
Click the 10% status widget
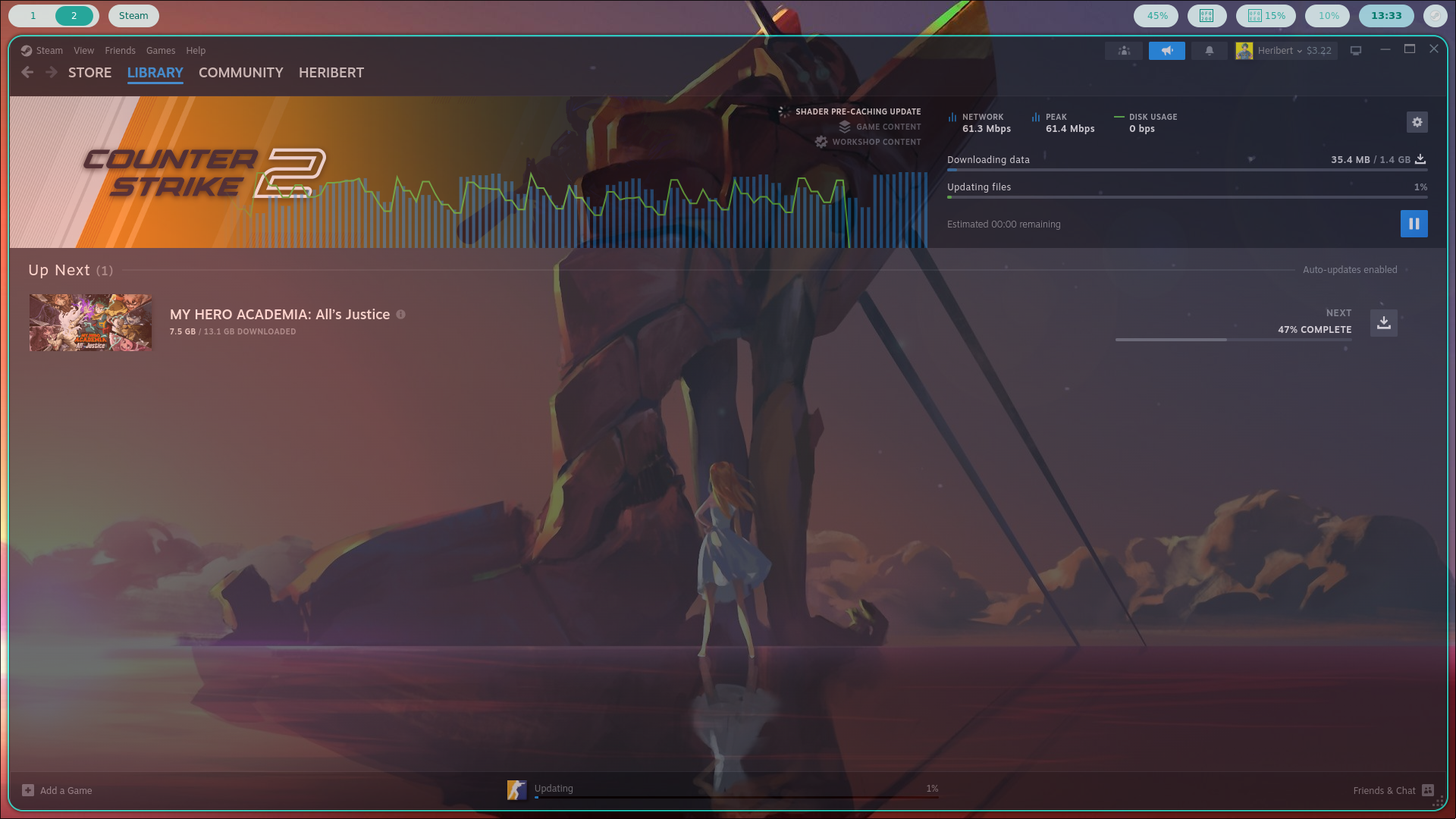tap(1328, 16)
